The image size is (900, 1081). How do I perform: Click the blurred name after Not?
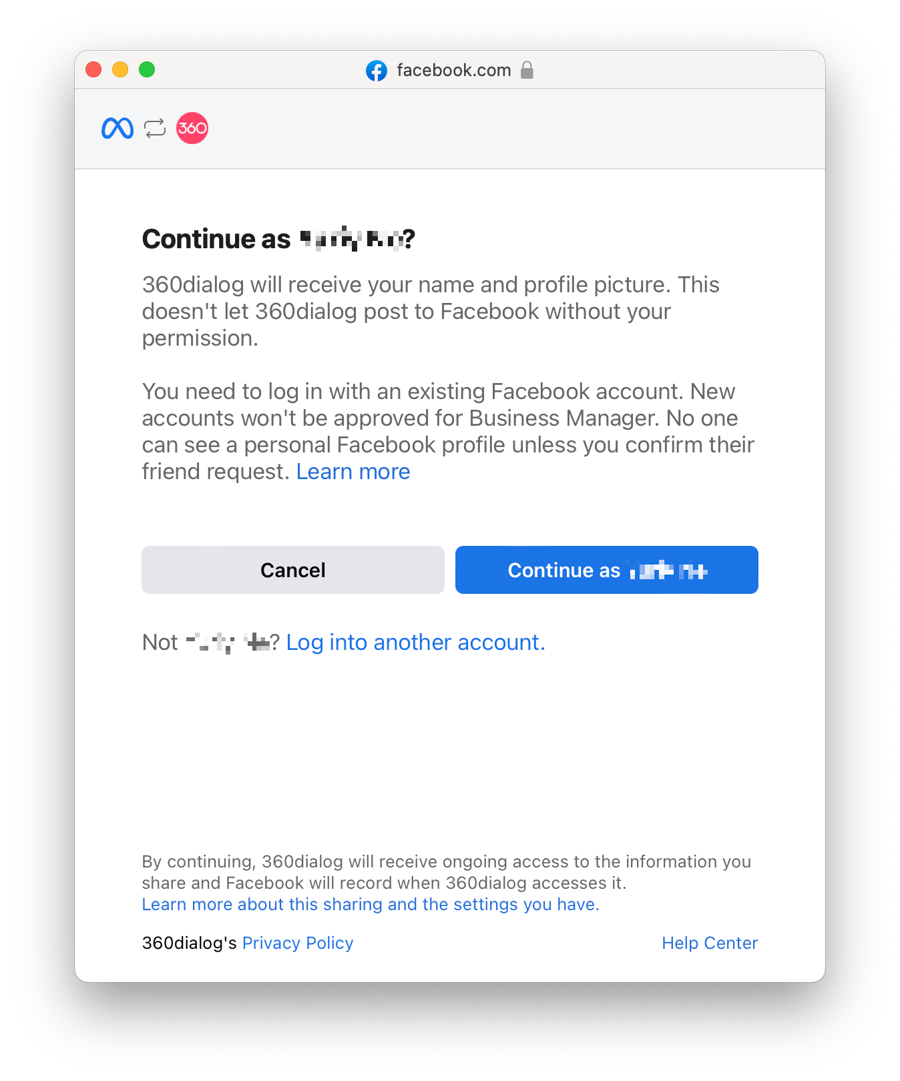pyautogui.click(x=228, y=643)
